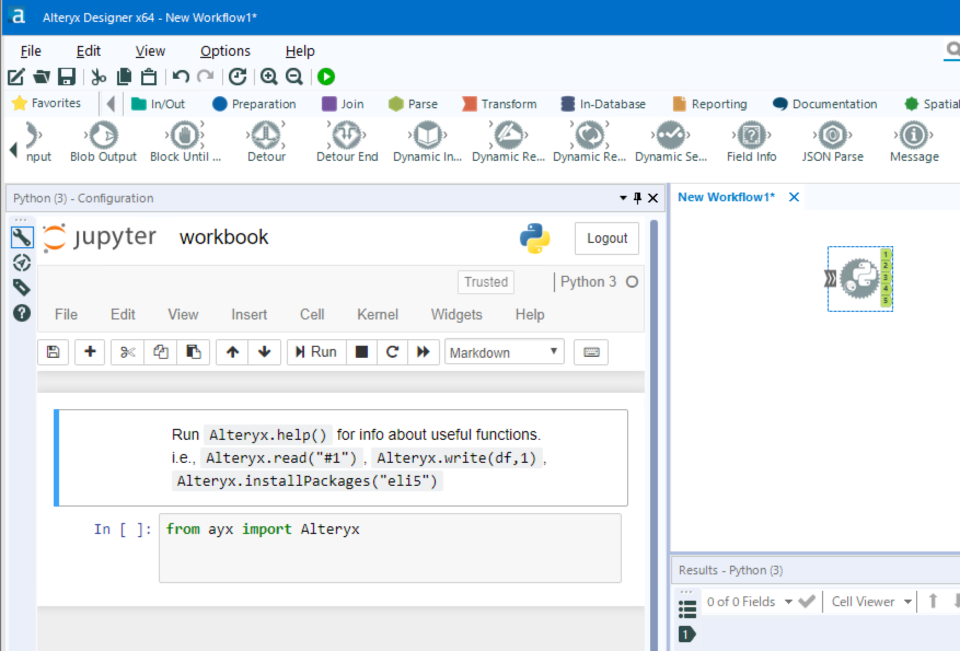Click the Logout button in Jupyter
This screenshot has width=960, height=651.
[x=607, y=238]
